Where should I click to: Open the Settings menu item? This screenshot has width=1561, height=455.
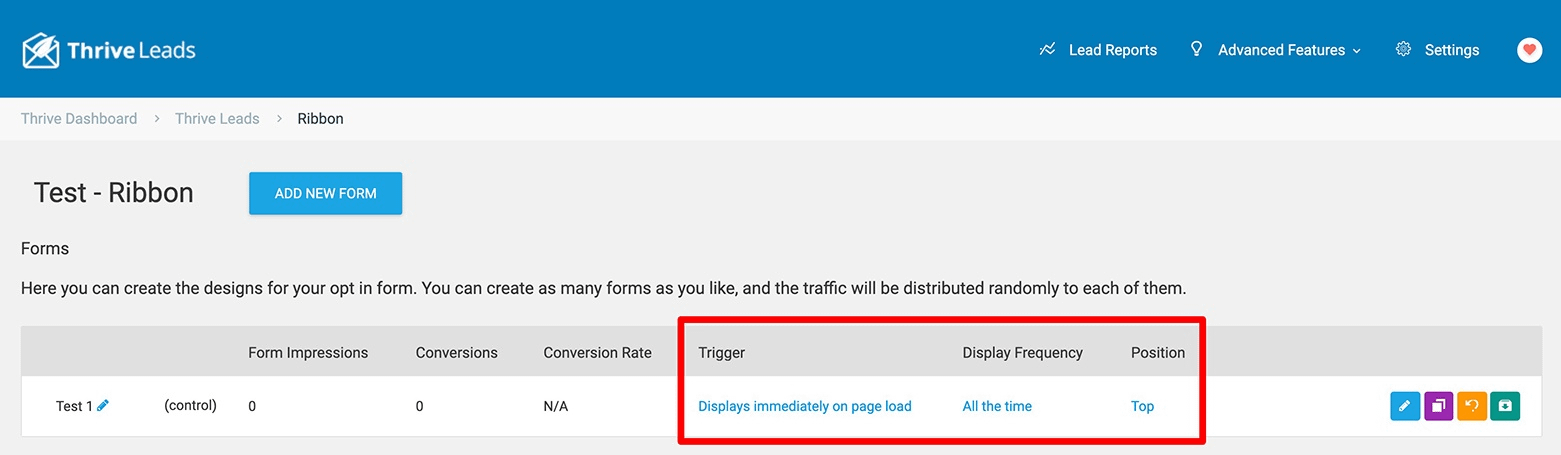click(x=1451, y=50)
